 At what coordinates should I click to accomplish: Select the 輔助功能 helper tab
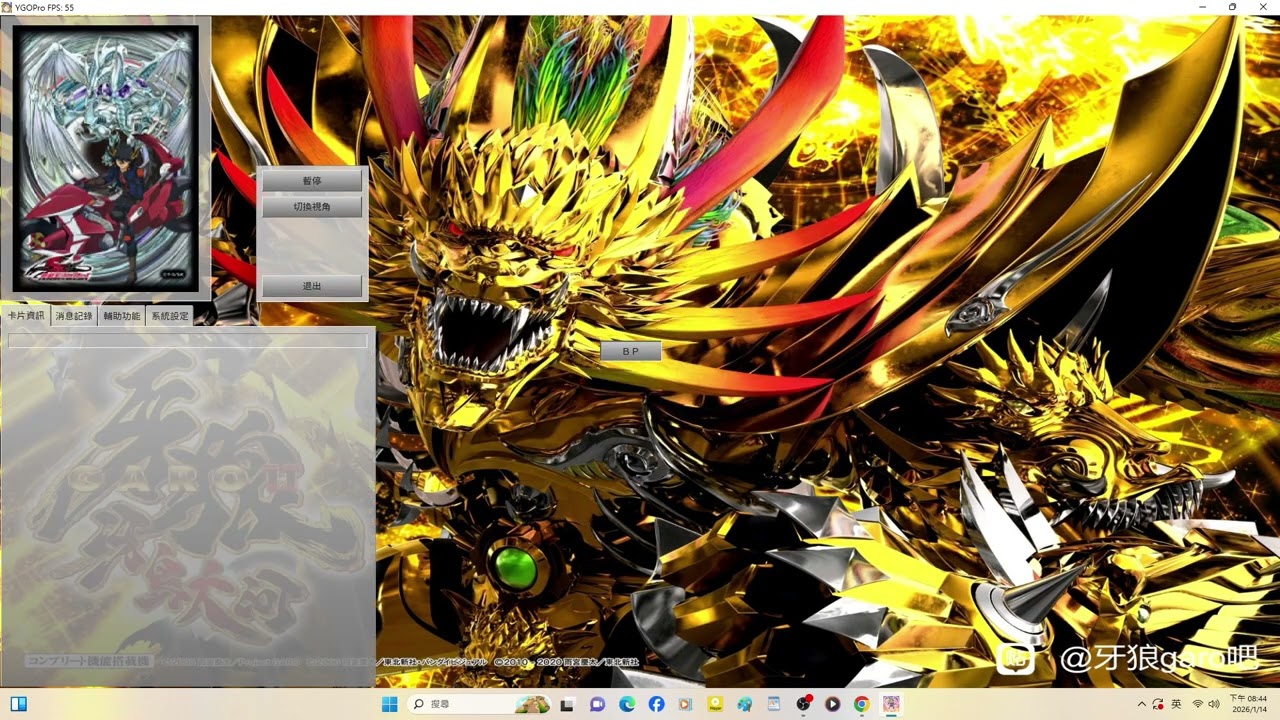[x=122, y=316]
